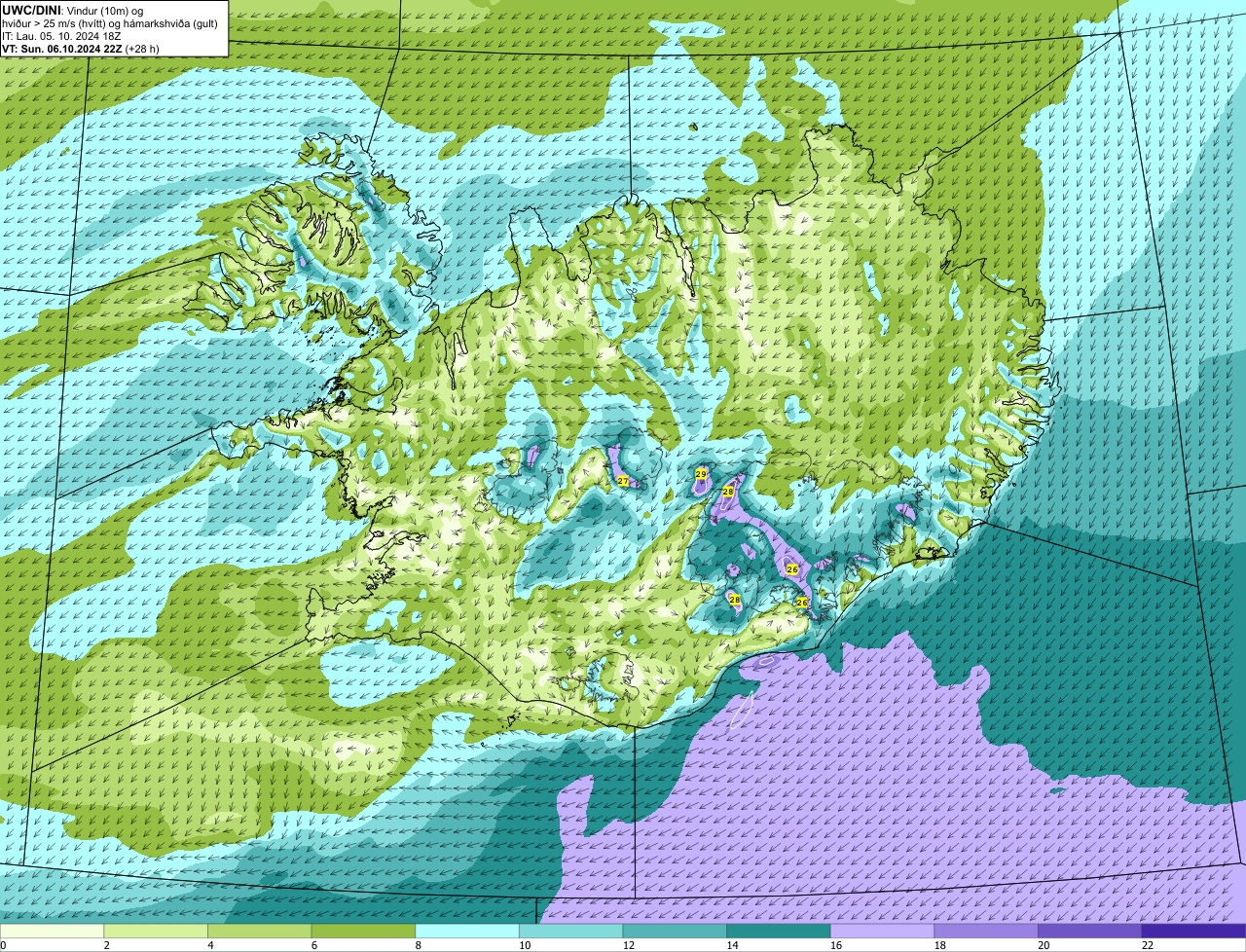Click the scale number 10
The width and height of the screenshot is (1246, 952).
tap(525, 945)
